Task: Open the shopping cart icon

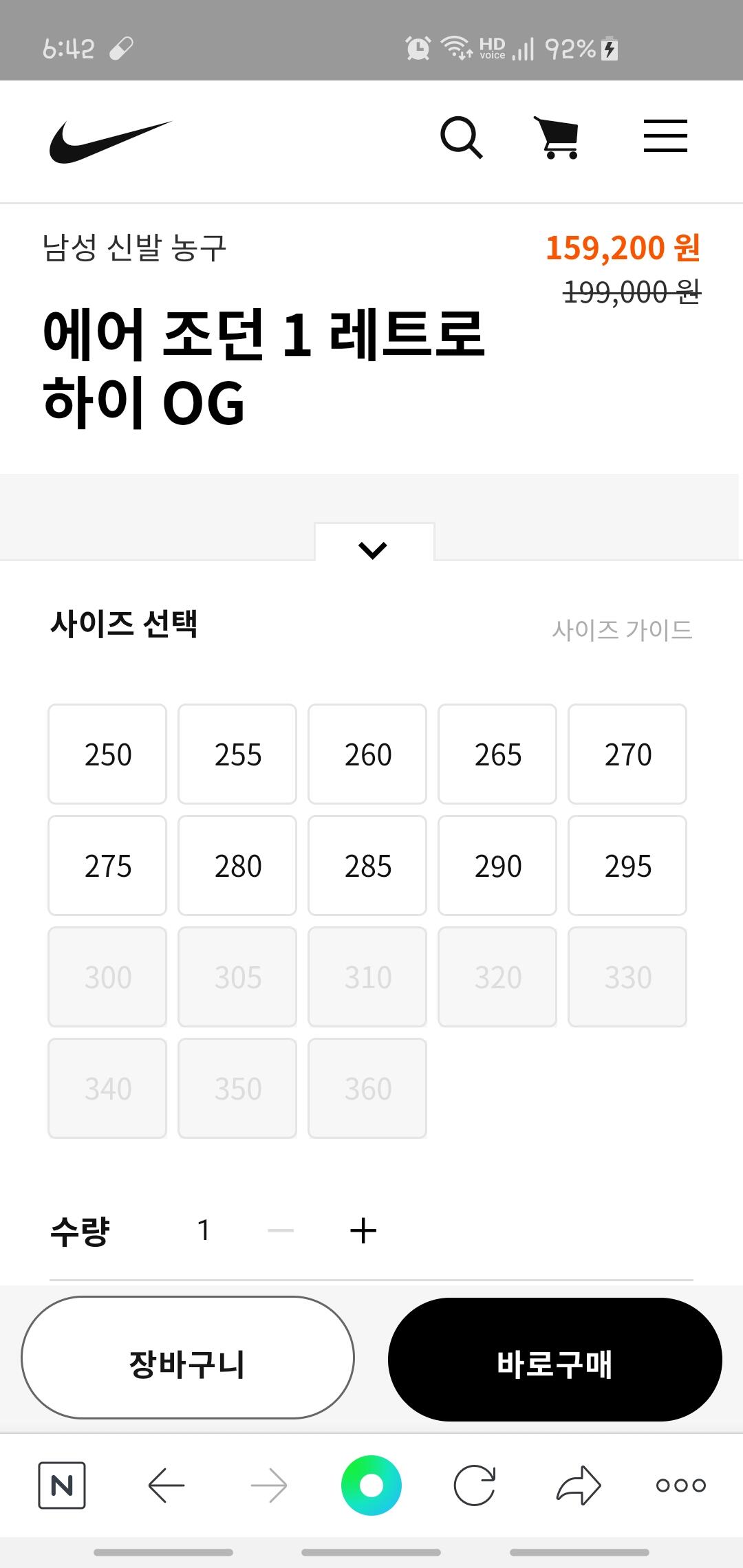Action: tap(557, 138)
